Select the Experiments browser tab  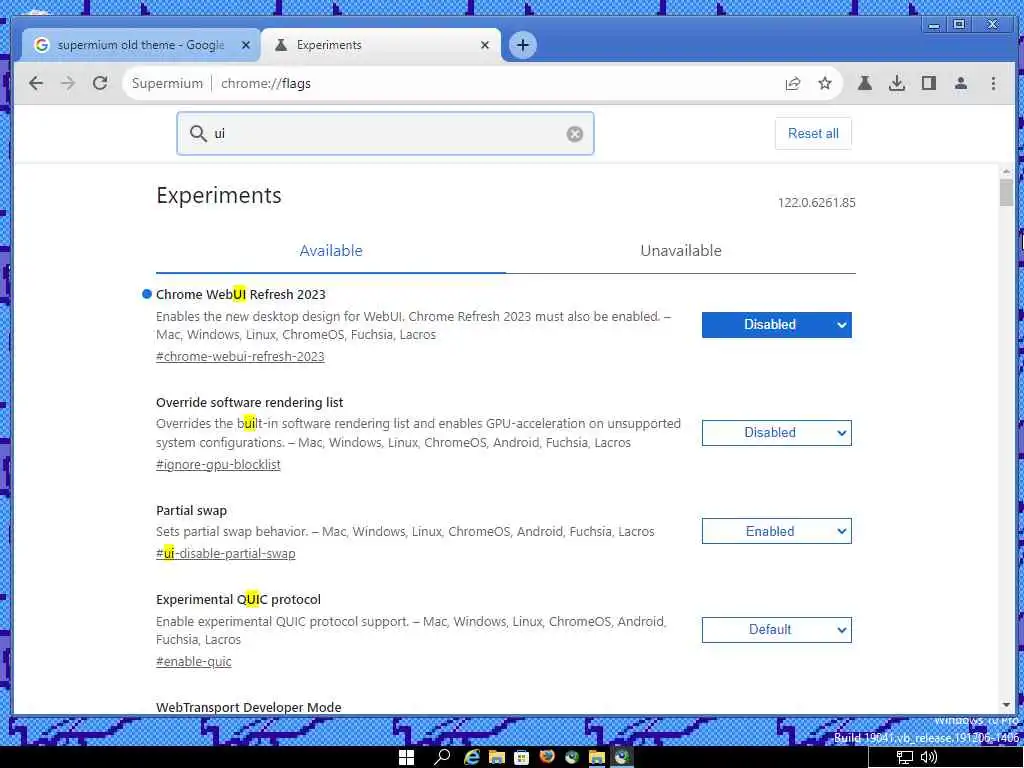pyautogui.click(x=381, y=45)
